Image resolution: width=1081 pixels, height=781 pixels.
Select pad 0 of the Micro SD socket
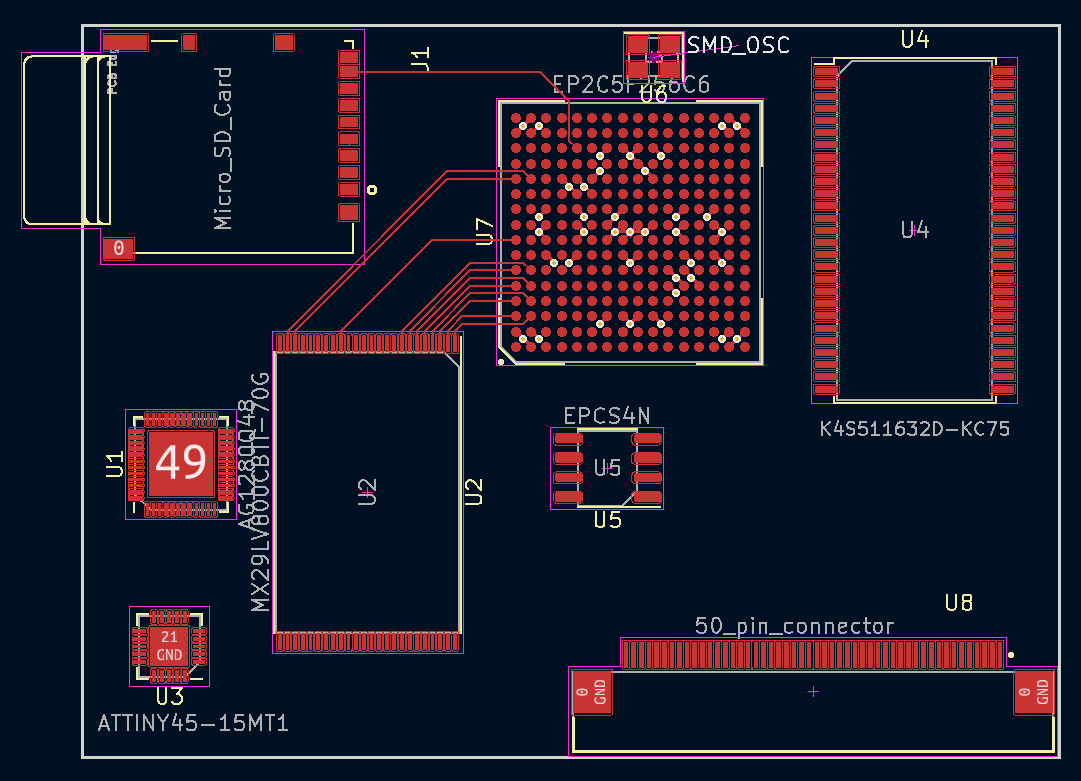point(119,248)
